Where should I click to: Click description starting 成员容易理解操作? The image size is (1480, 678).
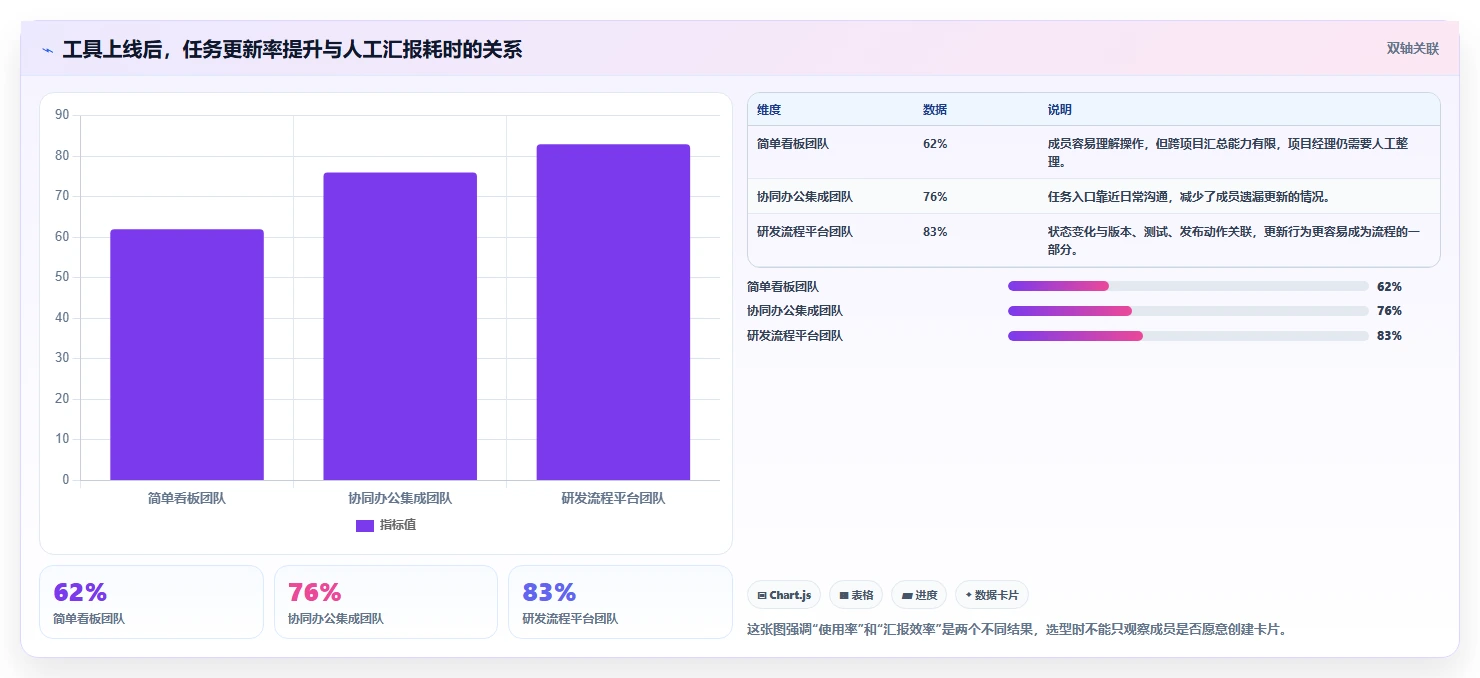[1228, 153]
